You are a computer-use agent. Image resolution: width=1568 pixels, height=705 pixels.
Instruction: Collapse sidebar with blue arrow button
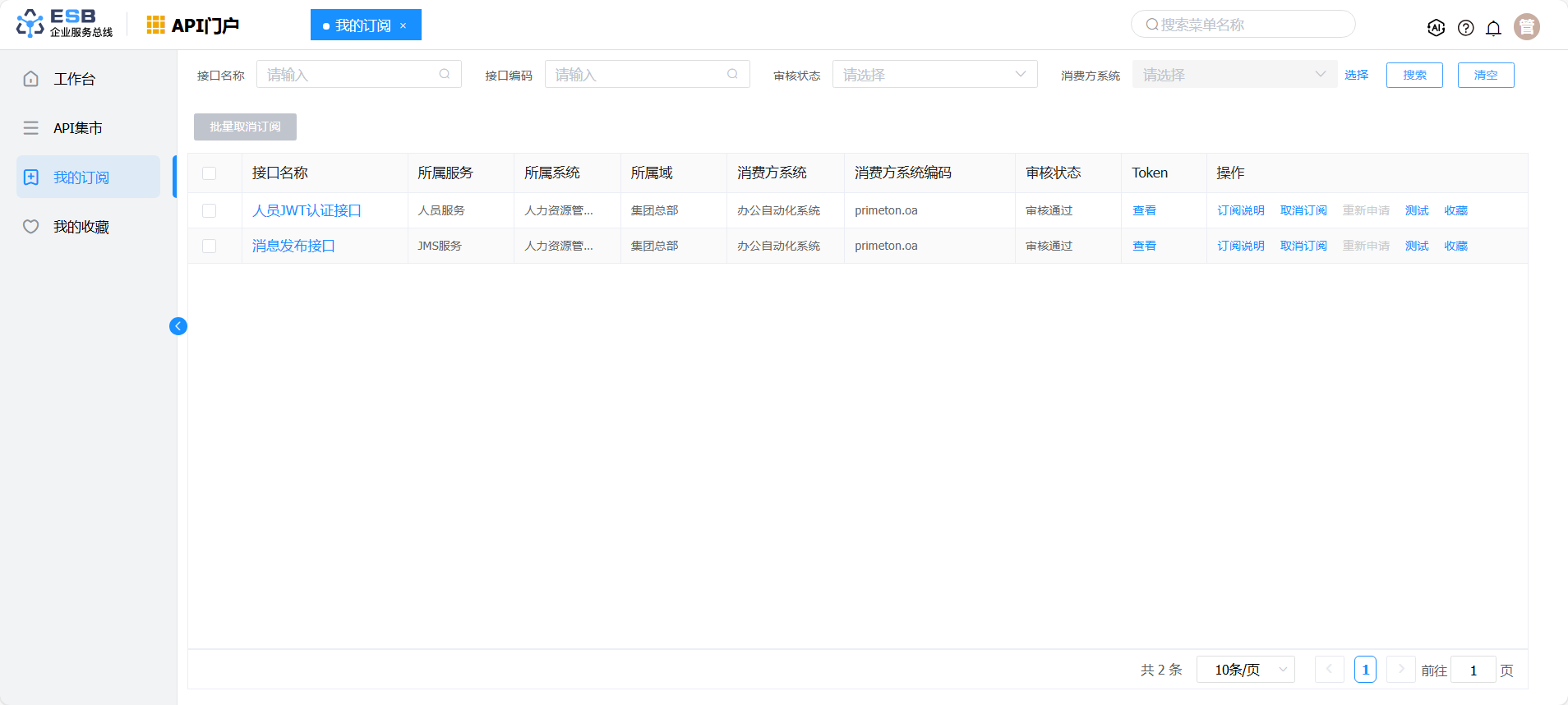(178, 326)
